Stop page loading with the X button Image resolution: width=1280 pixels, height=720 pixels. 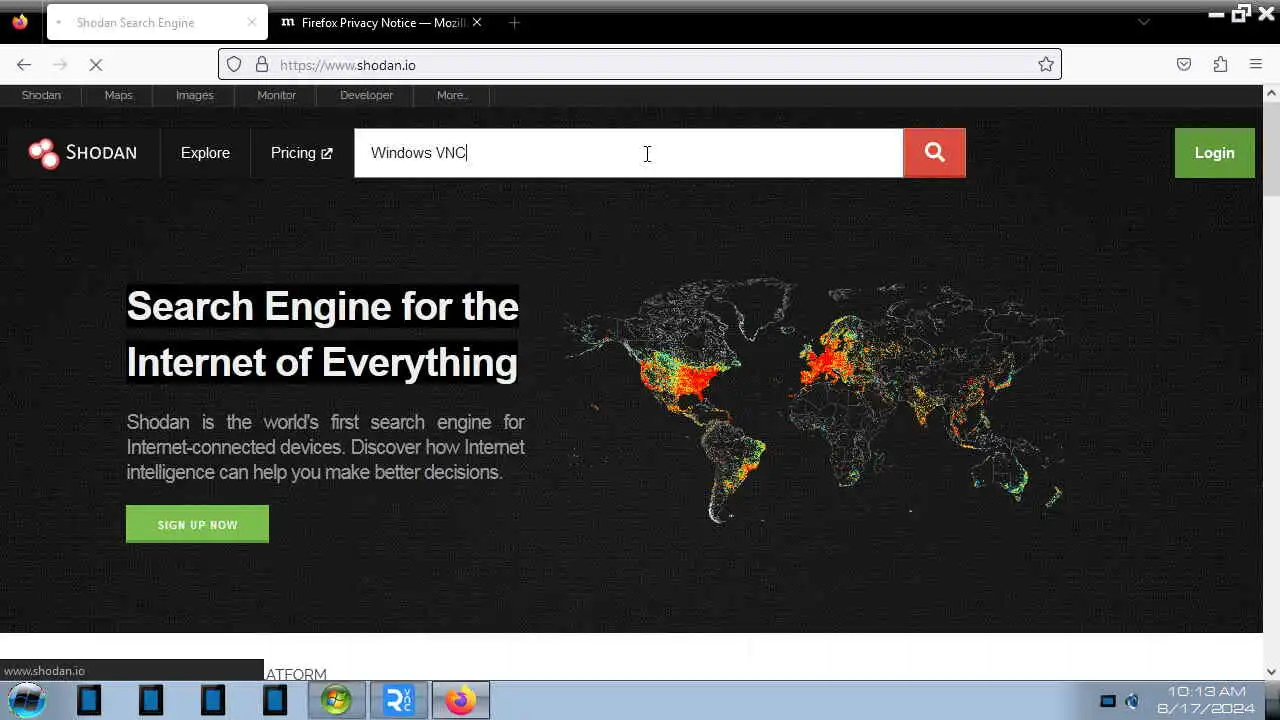96,65
